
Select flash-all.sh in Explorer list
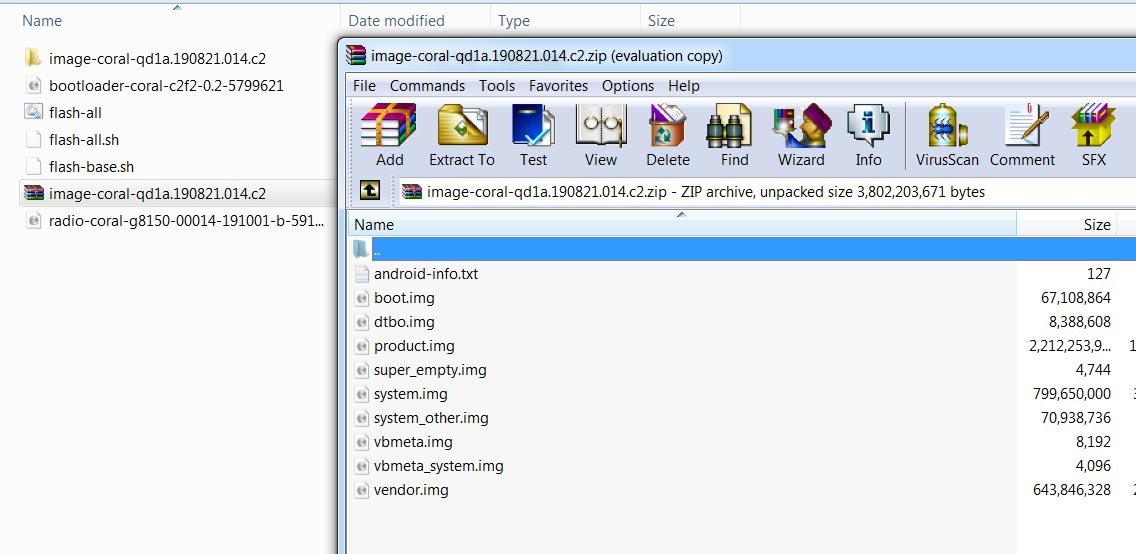point(84,140)
